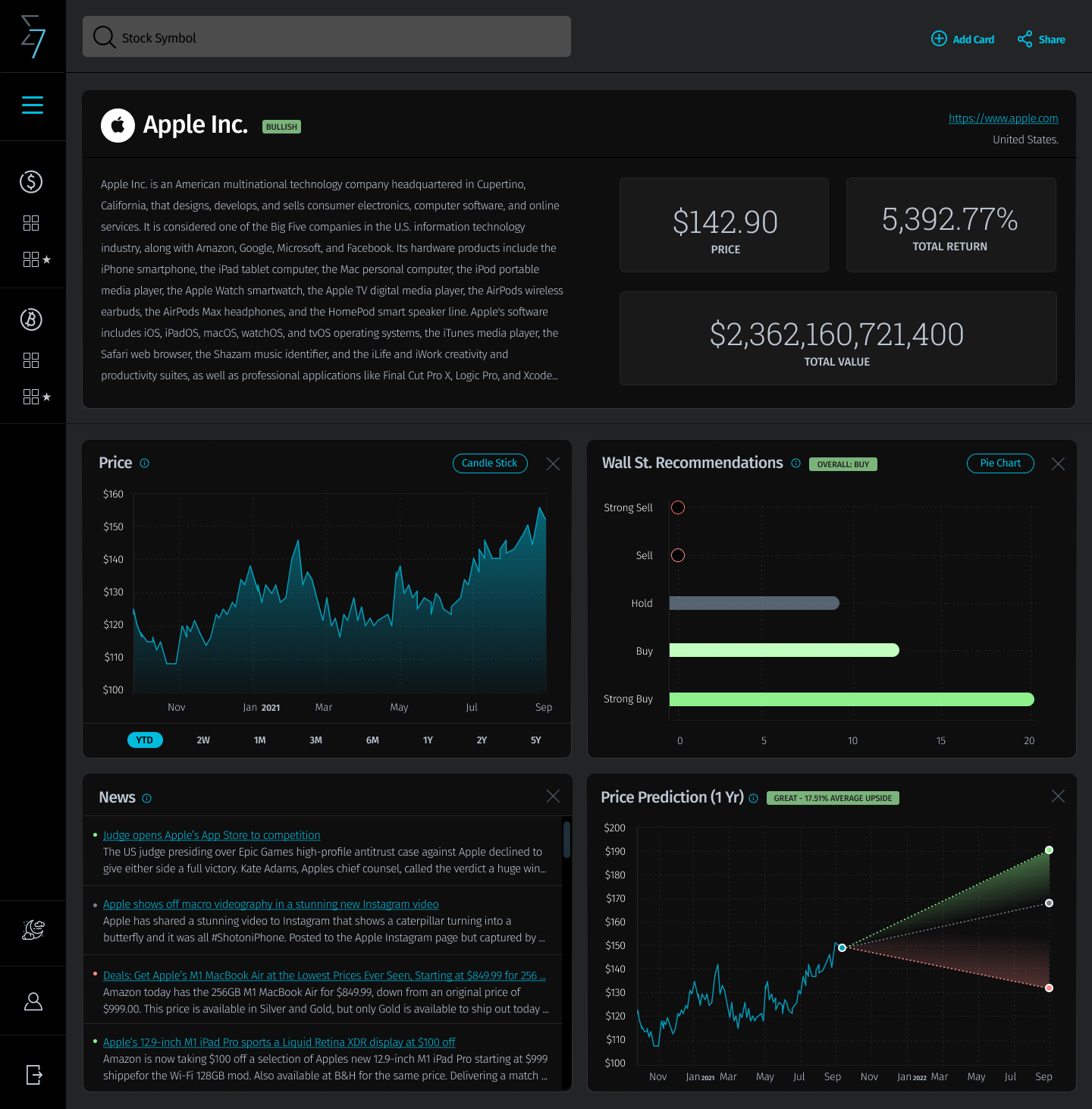The height and width of the screenshot is (1109, 1092).
Task: Click the Strong Buy bar
Action: pos(852,699)
